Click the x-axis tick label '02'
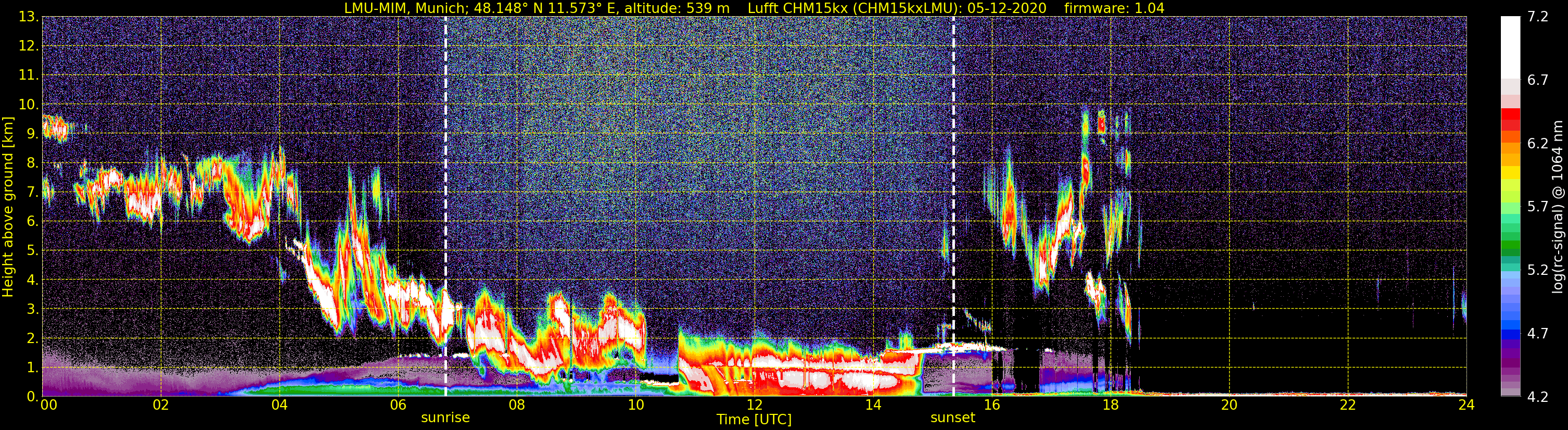This screenshot has width=1568, height=430. pos(161,406)
